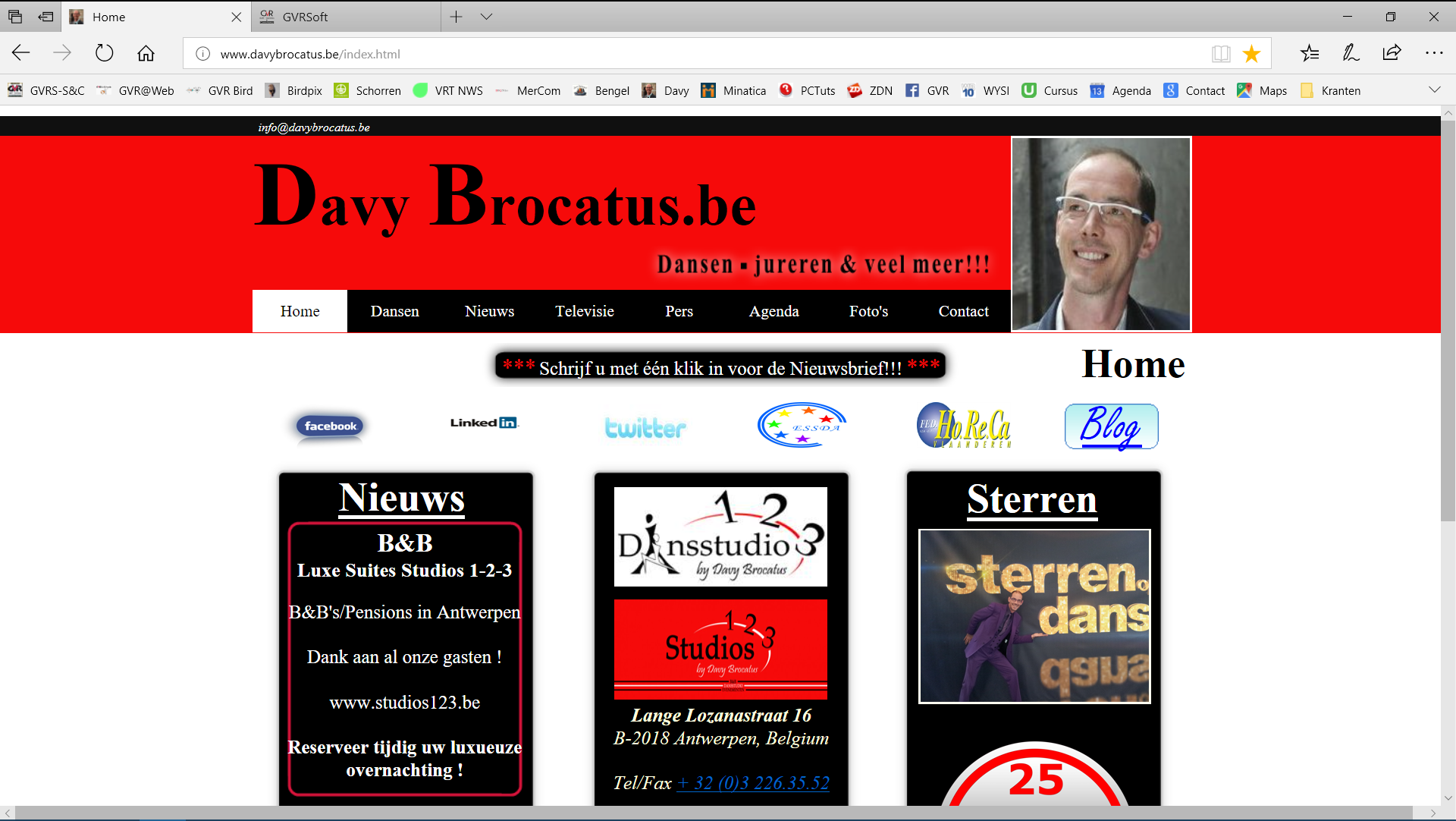This screenshot has width=1456, height=821.
Task: Open the Contact item in site menu
Action: coord(963,311)
